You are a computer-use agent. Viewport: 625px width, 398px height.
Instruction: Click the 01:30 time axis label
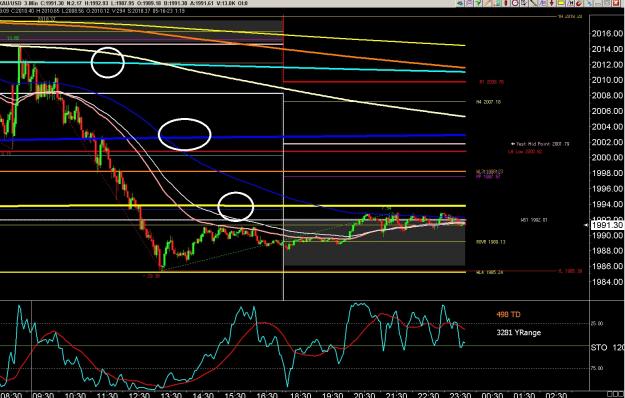click(x=525, y=395)
